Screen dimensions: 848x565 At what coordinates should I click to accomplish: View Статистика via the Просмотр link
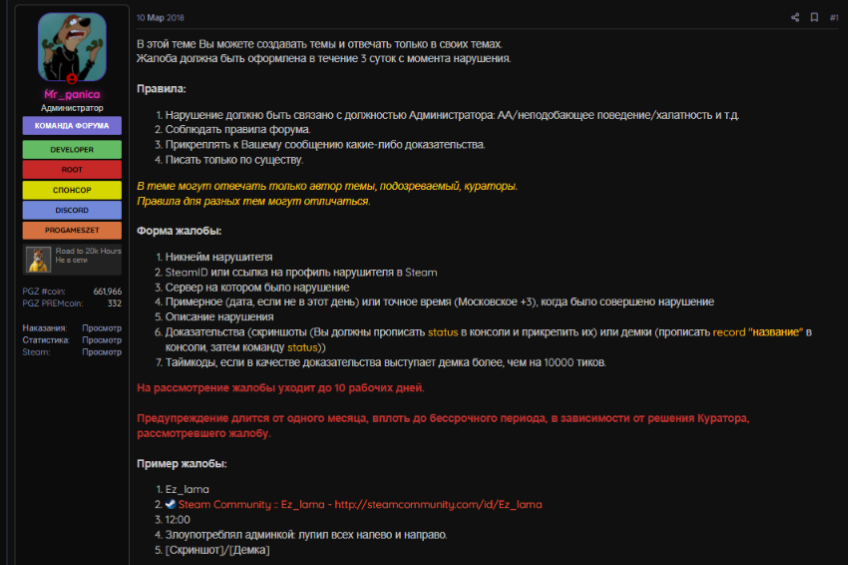click(x=102, y=340)
